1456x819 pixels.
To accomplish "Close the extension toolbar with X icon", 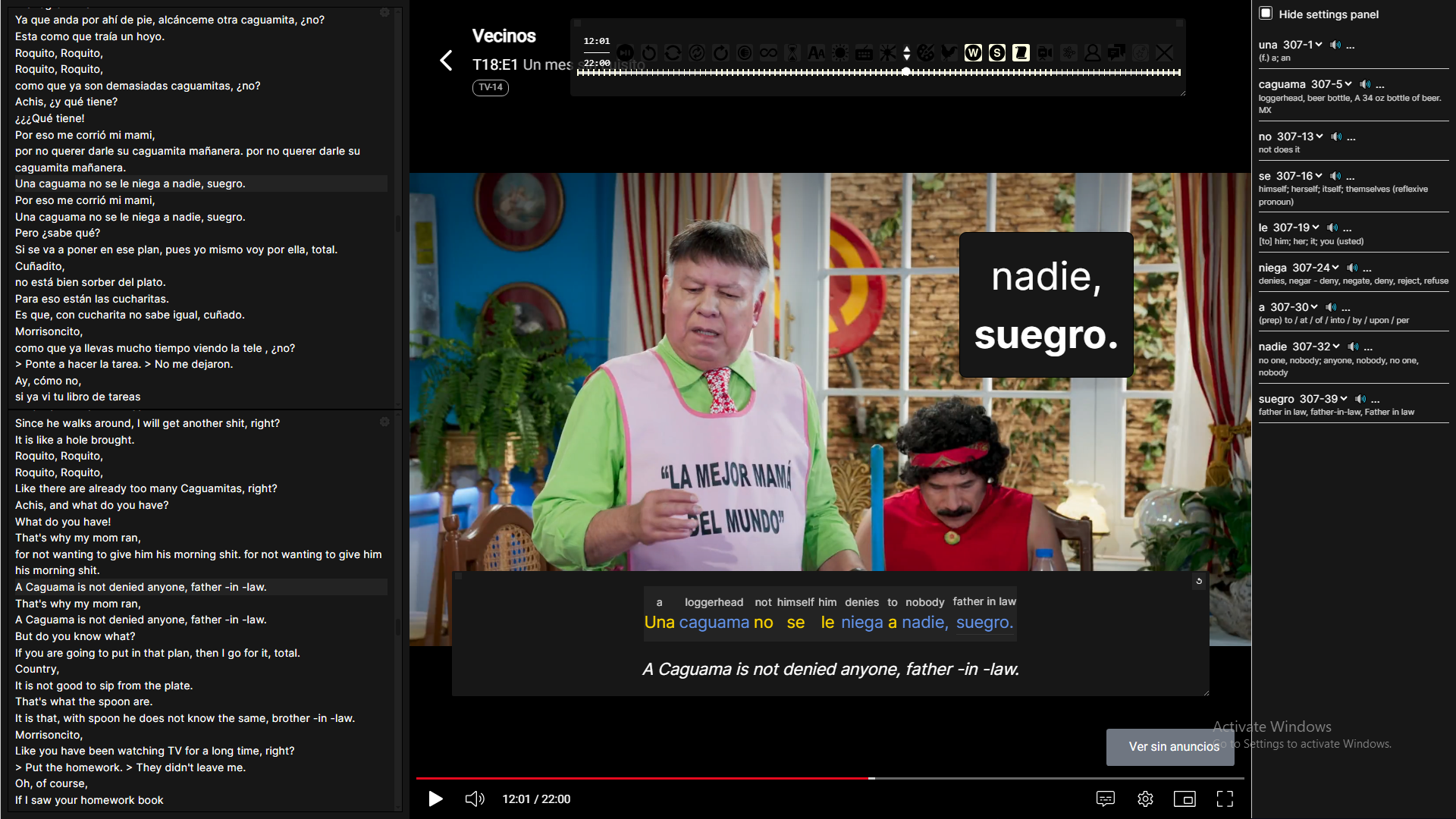I will pyautogui.click(x=1165, y=52).
